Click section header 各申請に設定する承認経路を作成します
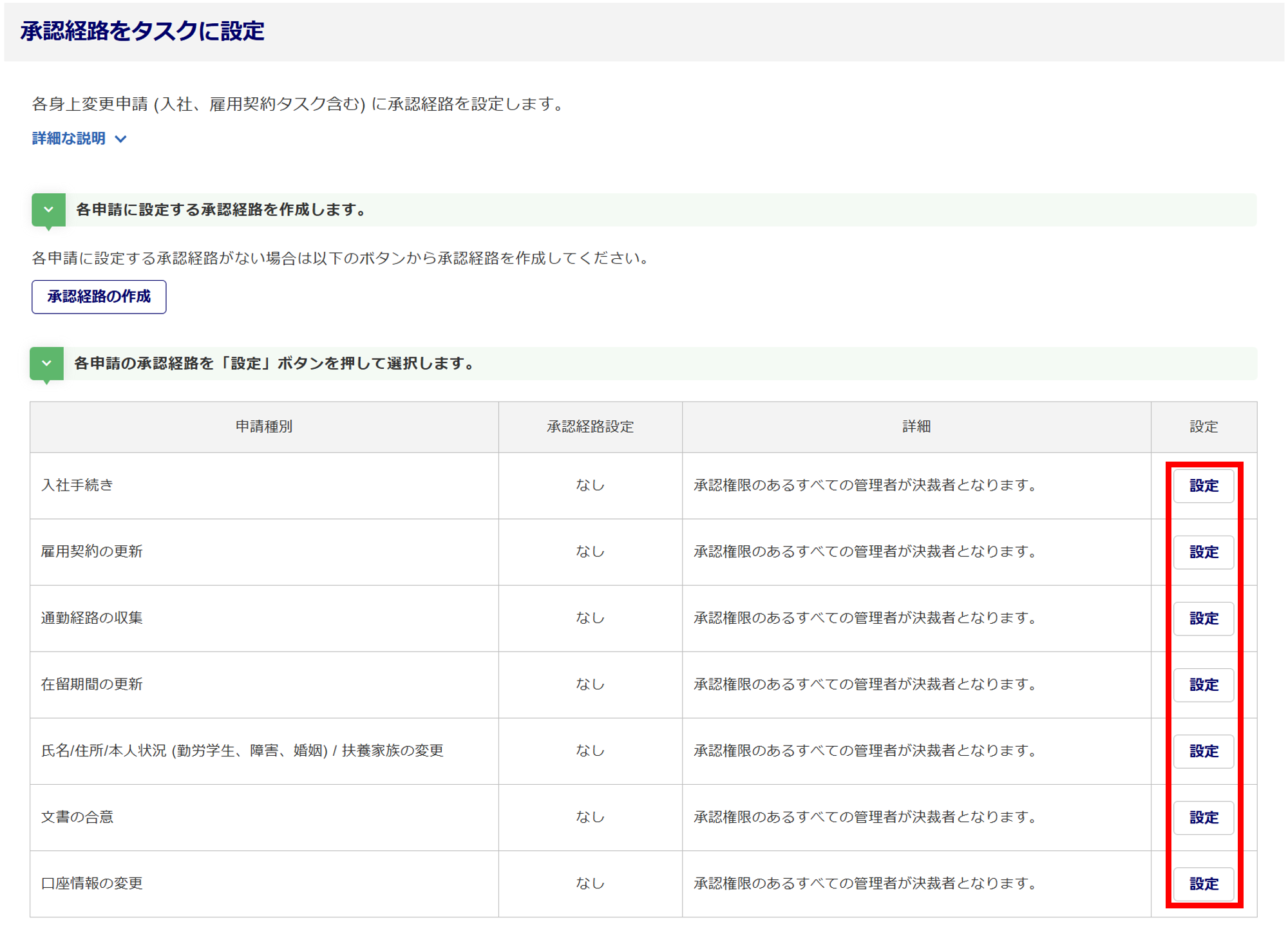 point(221,210)
